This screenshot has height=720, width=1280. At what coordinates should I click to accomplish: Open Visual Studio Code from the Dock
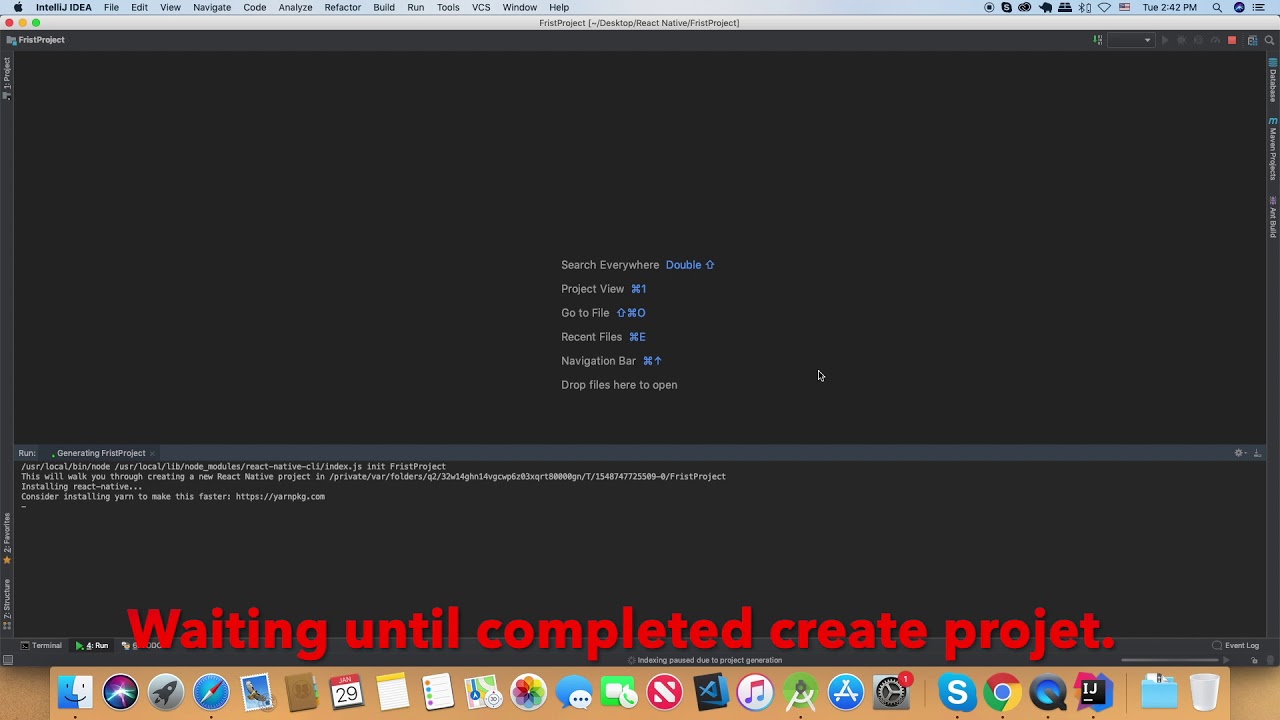point(711,692)
